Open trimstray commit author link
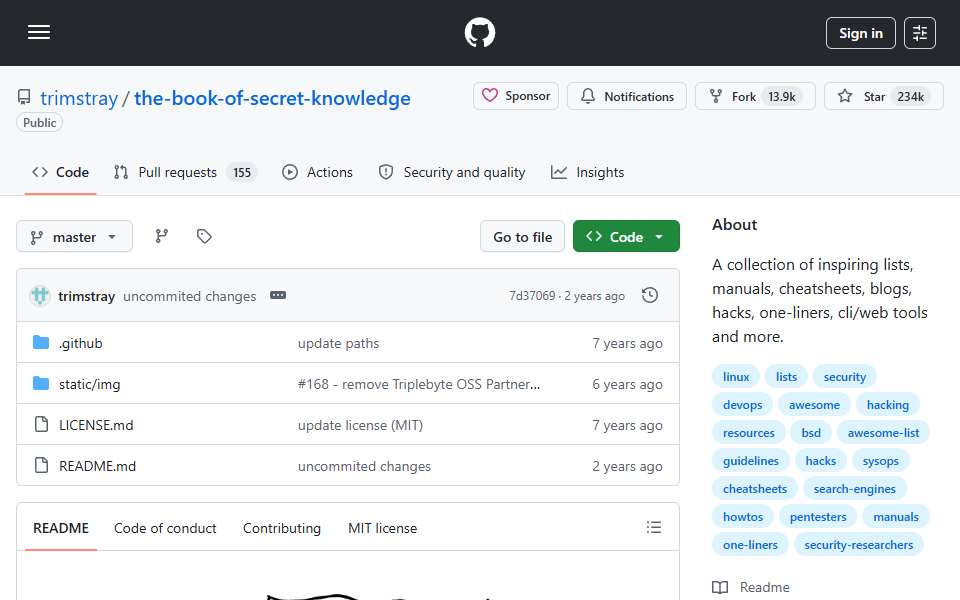 point(86,296)
